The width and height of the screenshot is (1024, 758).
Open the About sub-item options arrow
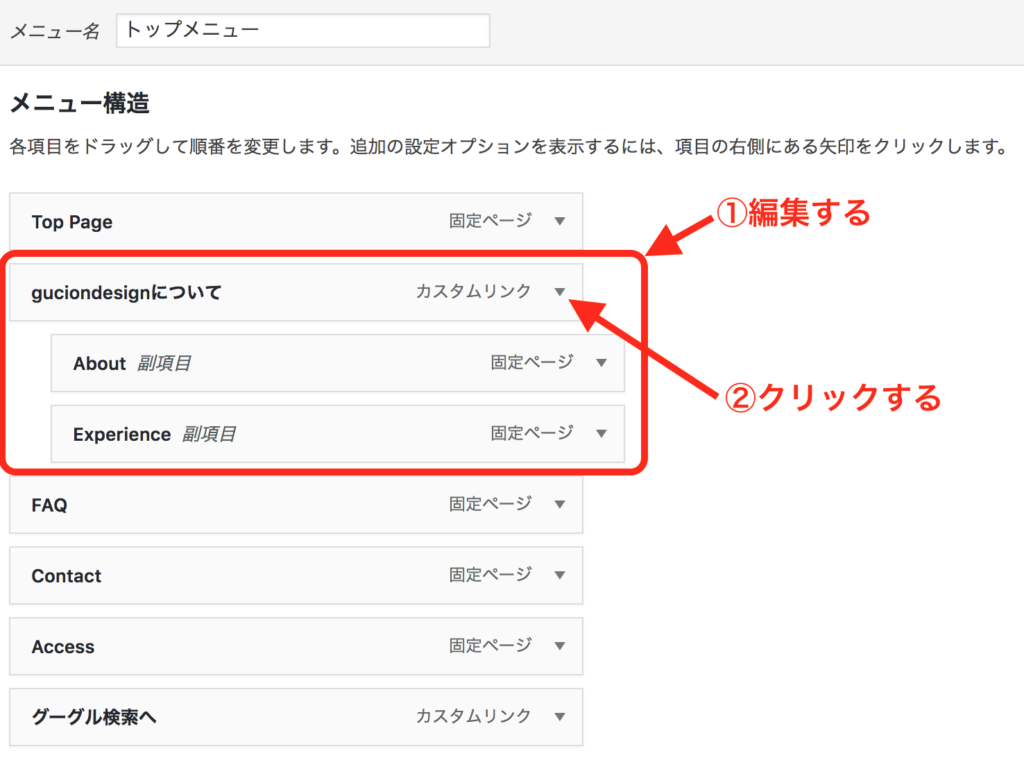point(601,363)
